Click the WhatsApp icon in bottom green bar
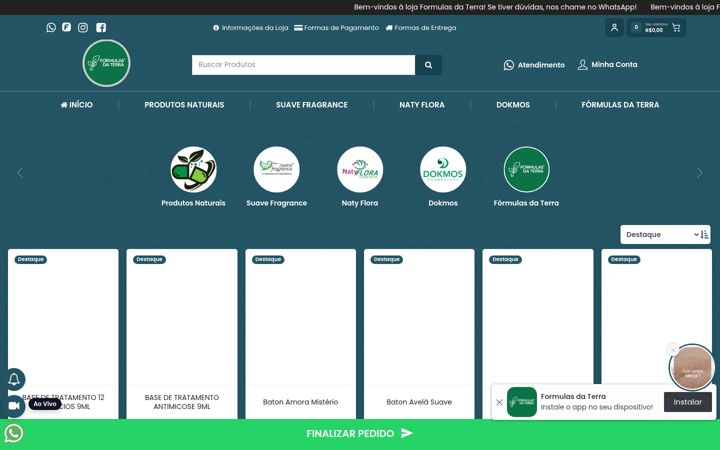The image size is (720, 450). (14, 433)
